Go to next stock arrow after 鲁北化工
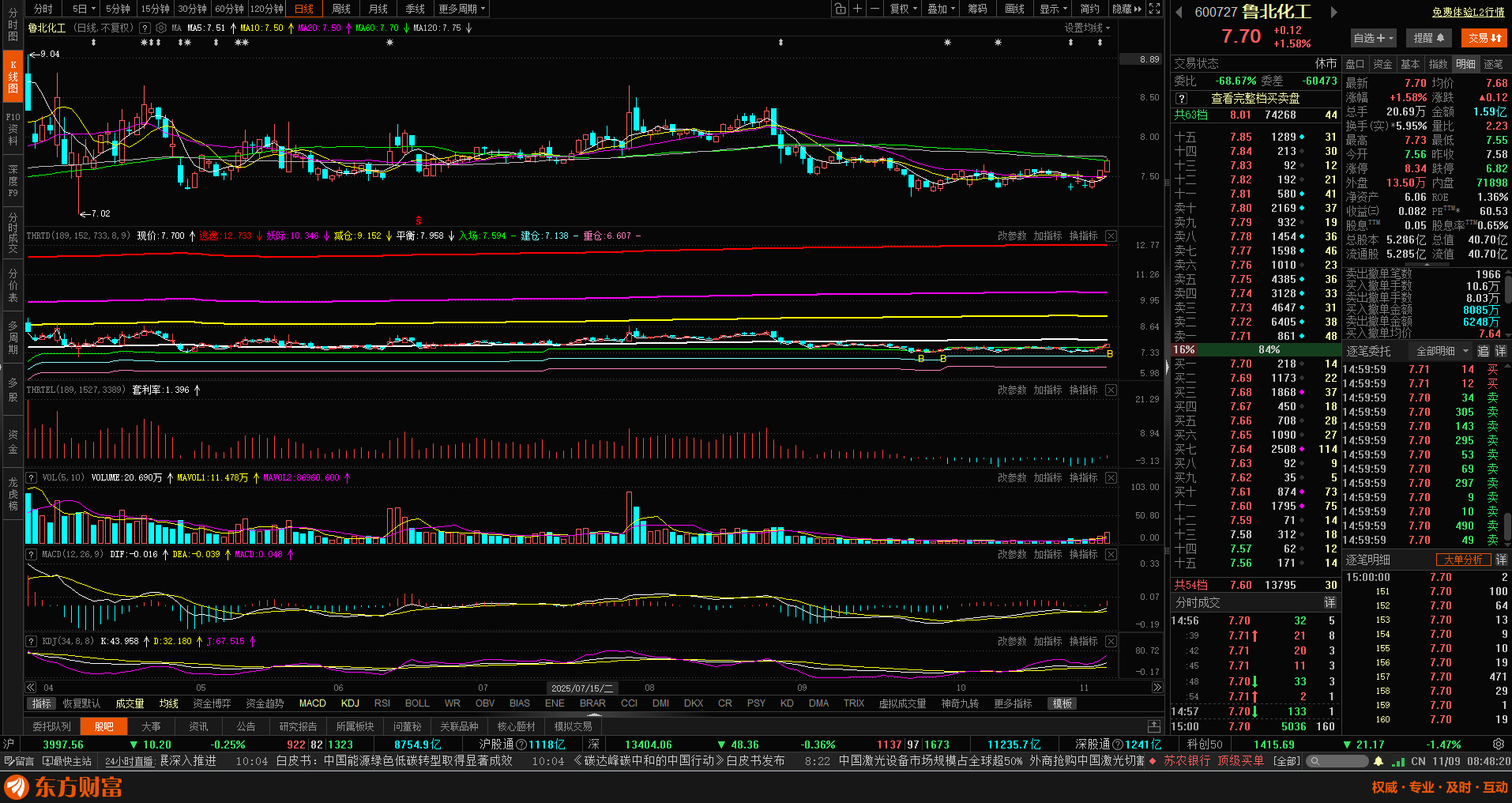 [1333, 13]
